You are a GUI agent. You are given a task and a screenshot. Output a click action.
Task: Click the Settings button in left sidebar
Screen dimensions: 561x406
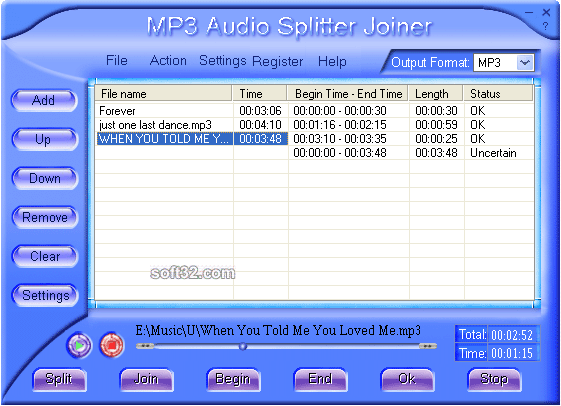(x=44, y=295)
